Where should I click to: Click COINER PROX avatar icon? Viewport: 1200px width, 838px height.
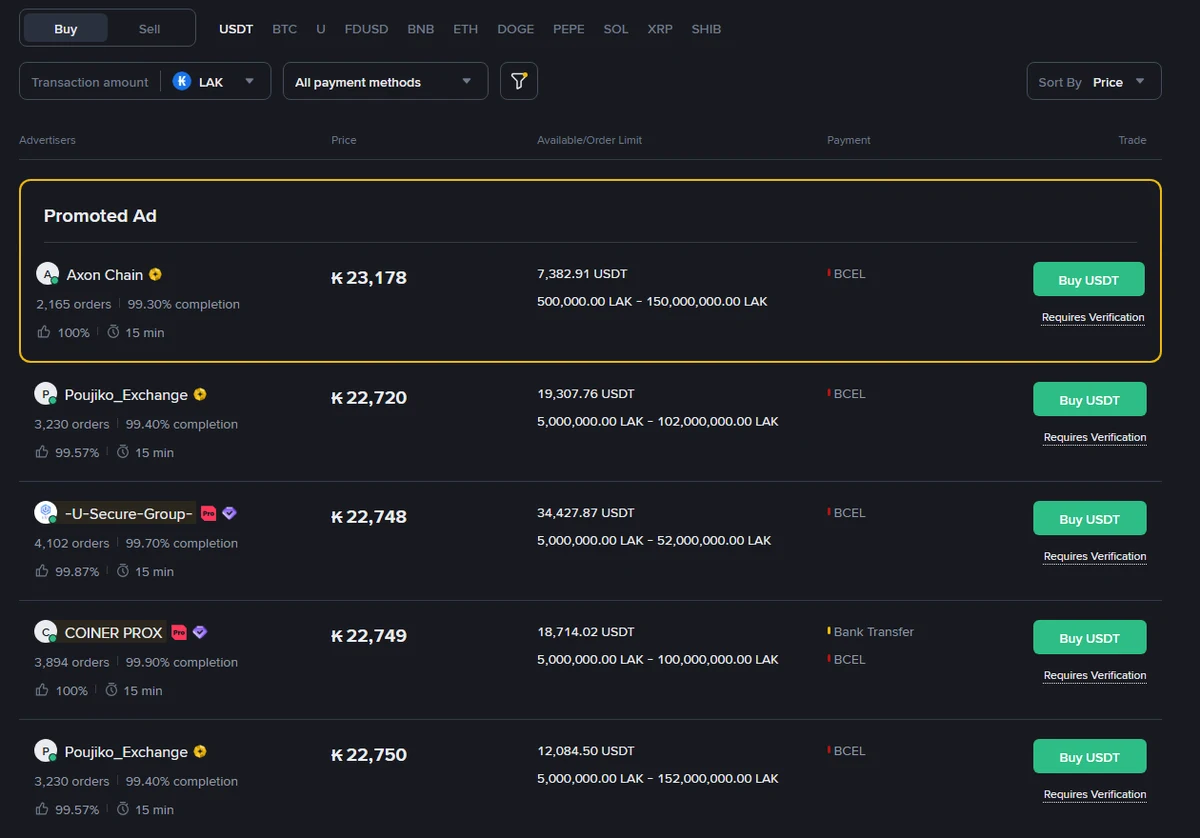point(45,632)
